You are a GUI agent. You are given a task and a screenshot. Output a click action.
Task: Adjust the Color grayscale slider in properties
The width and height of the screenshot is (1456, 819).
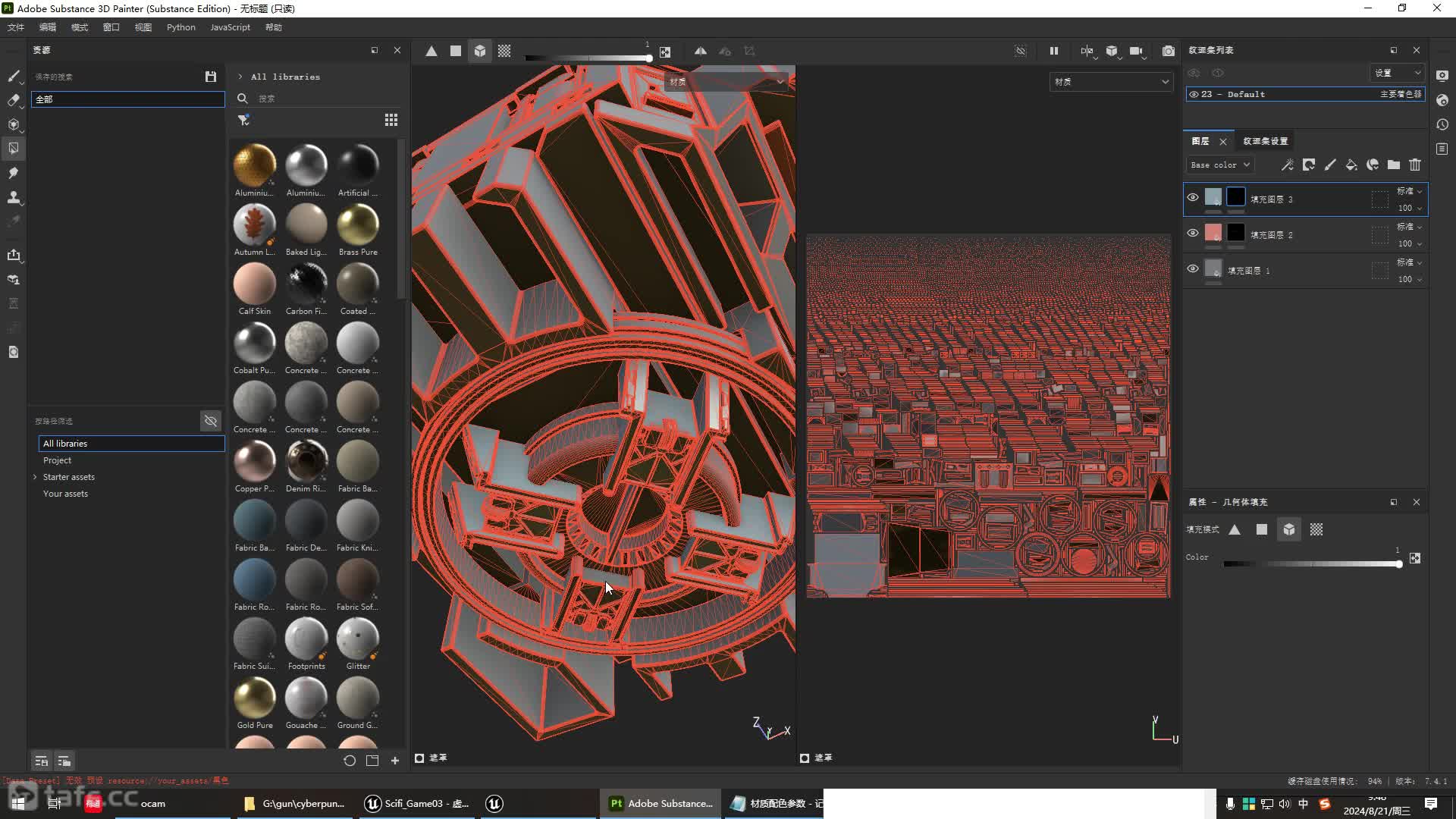(x=1313, y=564)
